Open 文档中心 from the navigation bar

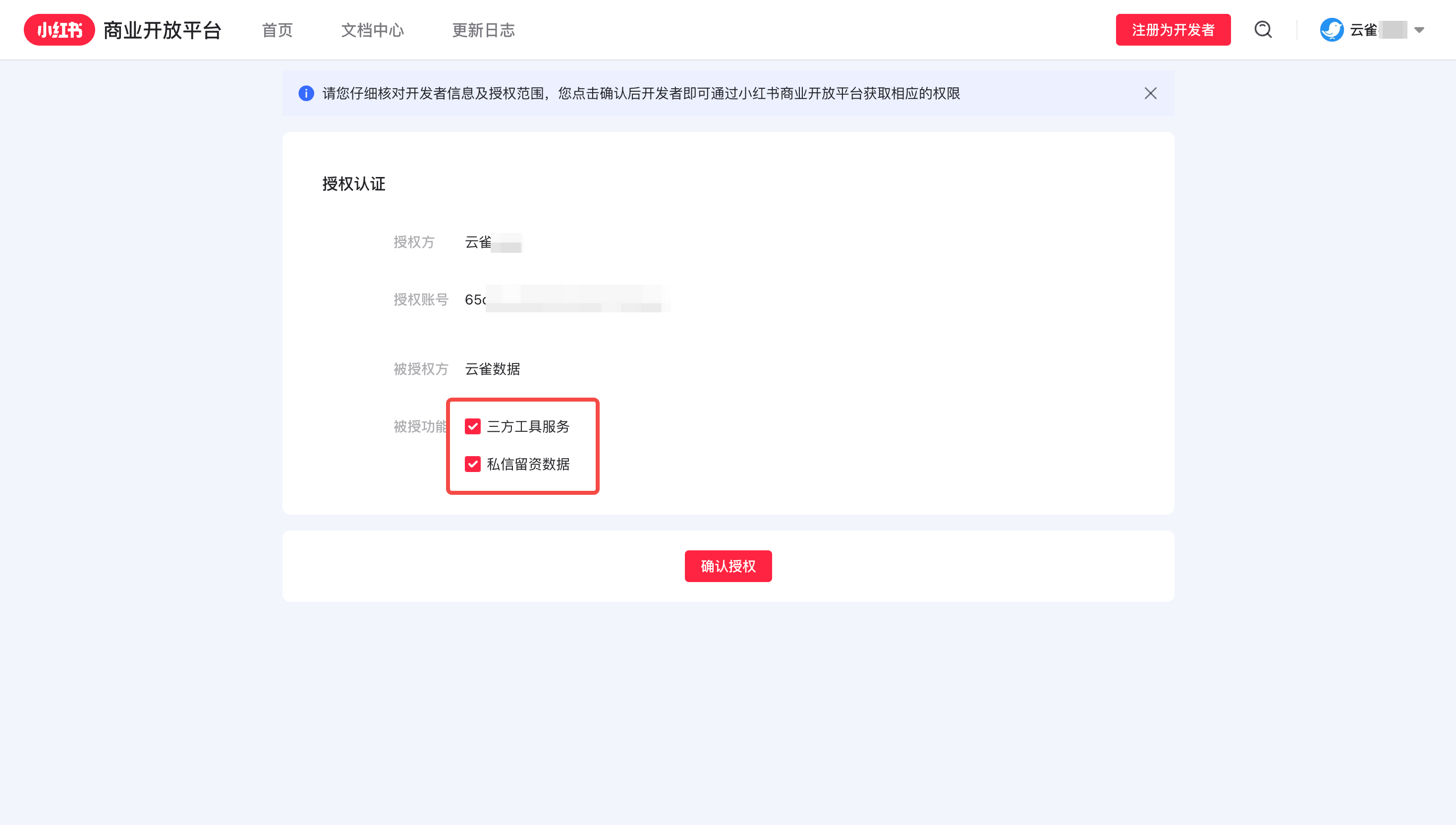(x=372, y=31)
